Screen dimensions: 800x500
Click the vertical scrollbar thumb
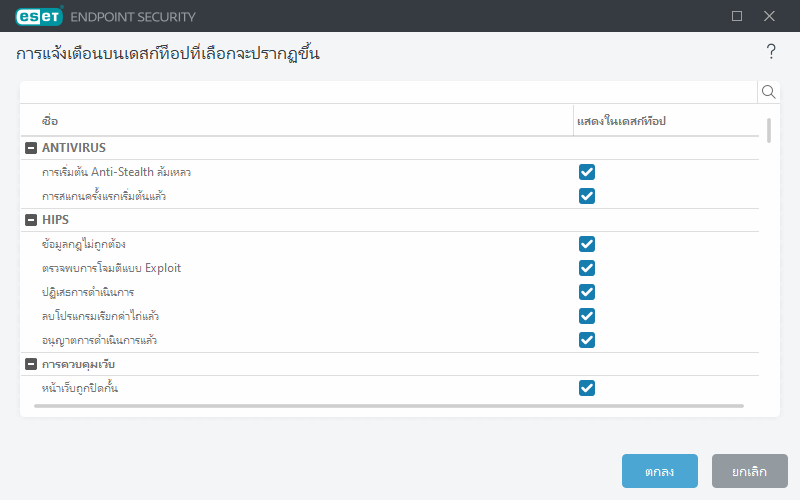tap(769, 130)
